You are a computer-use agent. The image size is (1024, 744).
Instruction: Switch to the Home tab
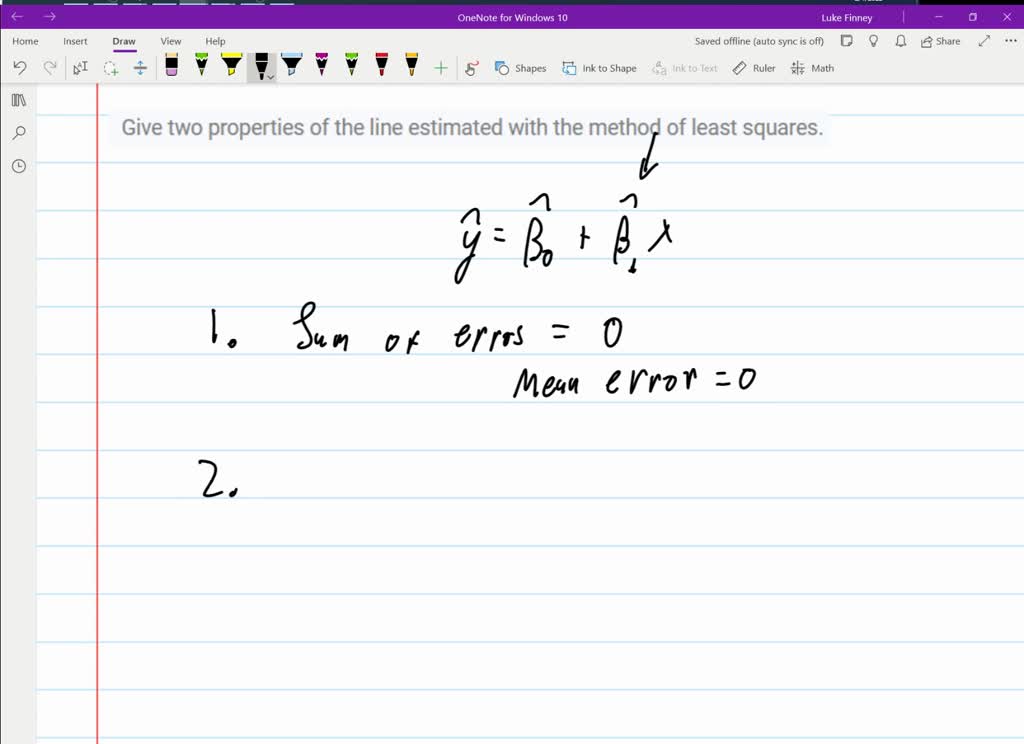tap(24, 41)
